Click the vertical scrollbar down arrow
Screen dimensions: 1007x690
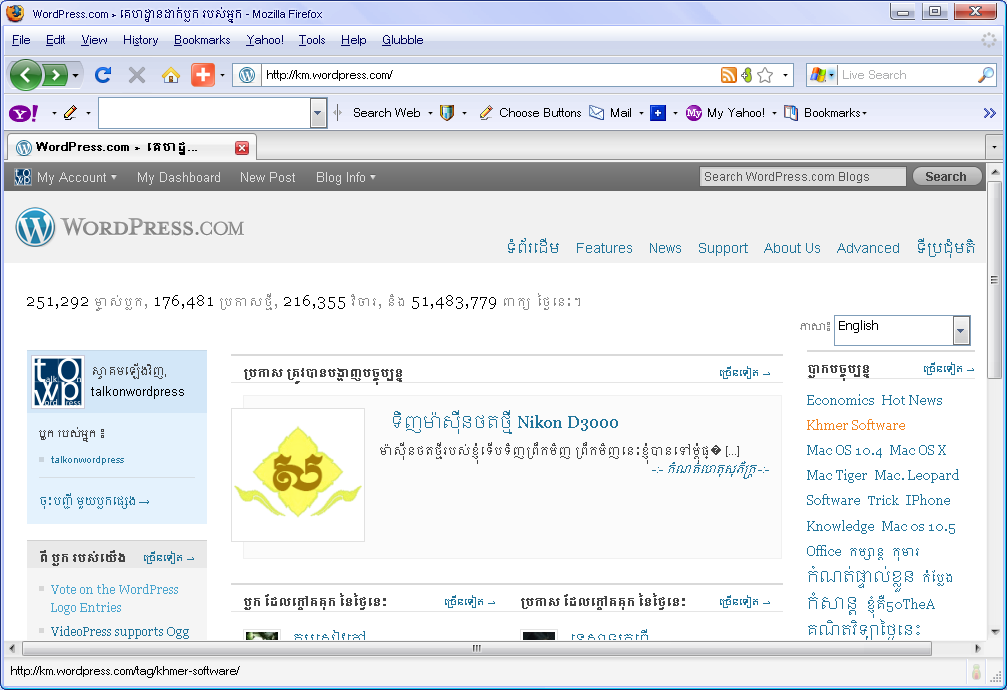point(995,632)
